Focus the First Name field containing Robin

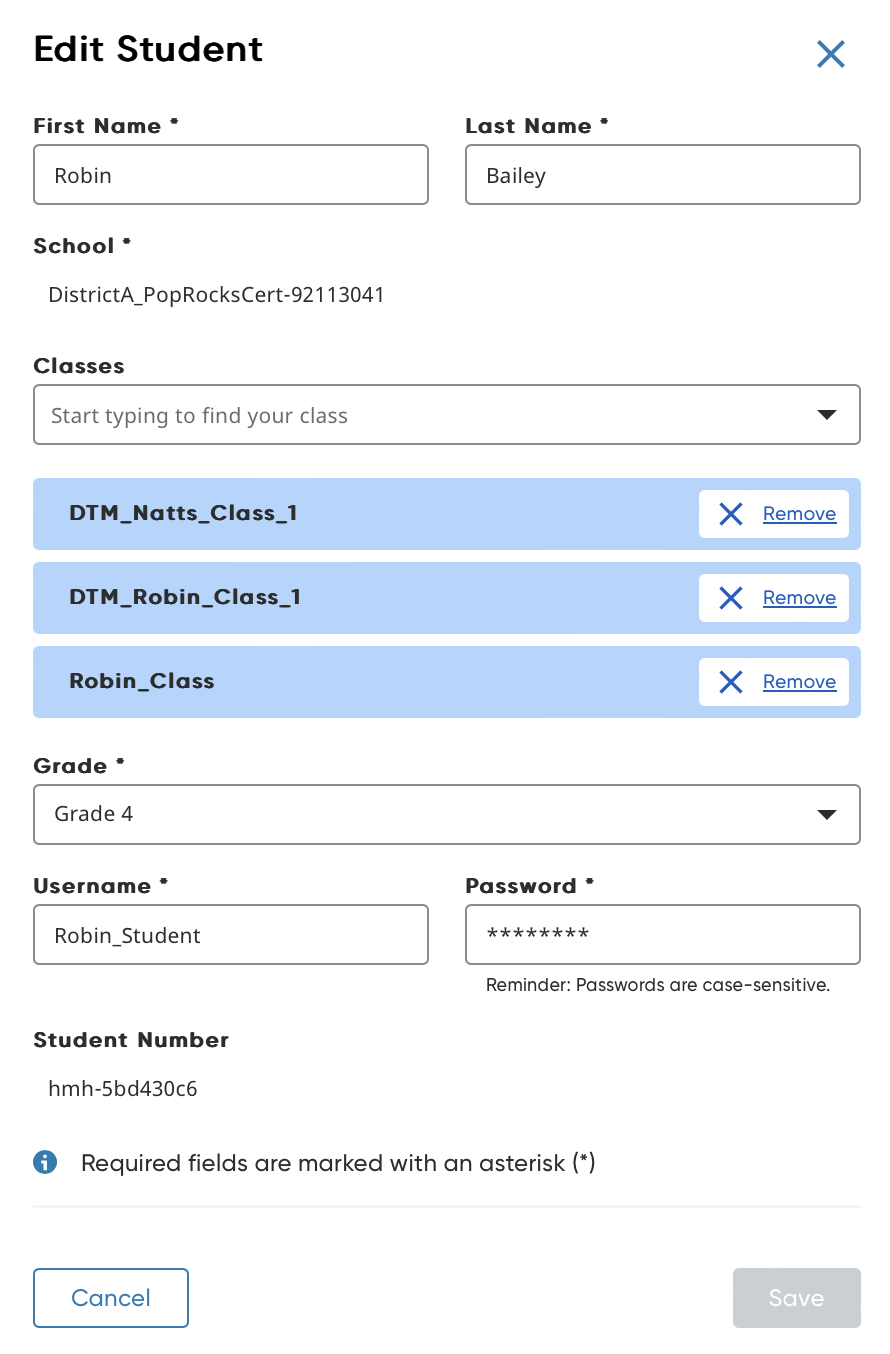(231, 175)
